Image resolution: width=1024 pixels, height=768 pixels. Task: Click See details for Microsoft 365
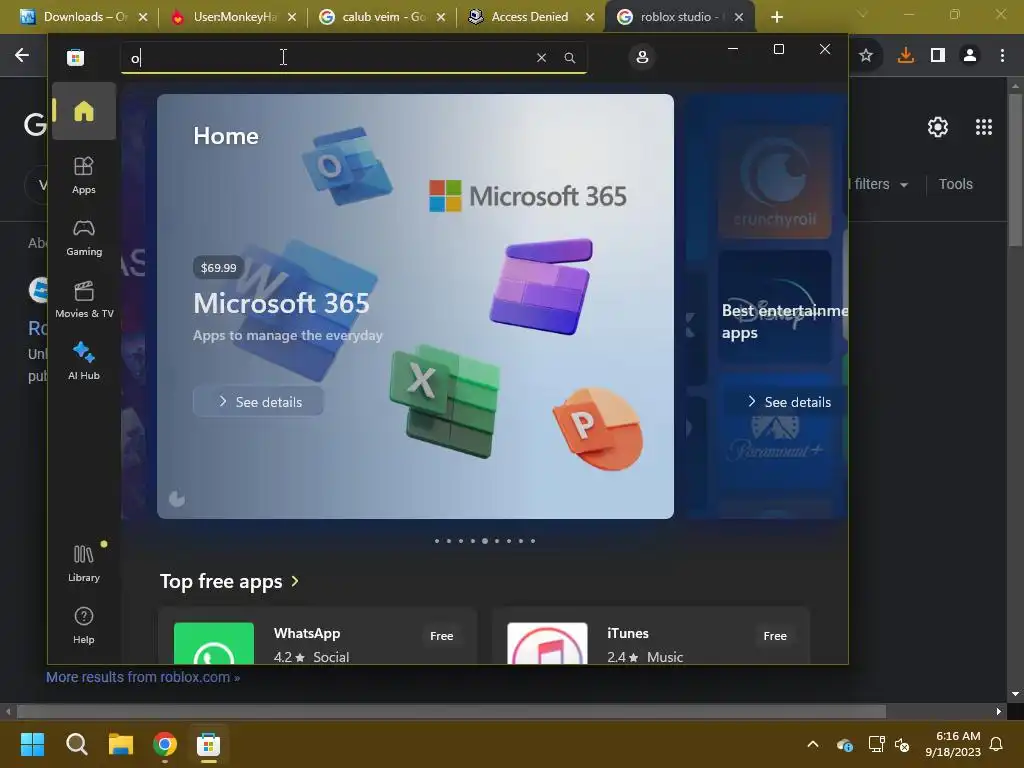point(259,402)
